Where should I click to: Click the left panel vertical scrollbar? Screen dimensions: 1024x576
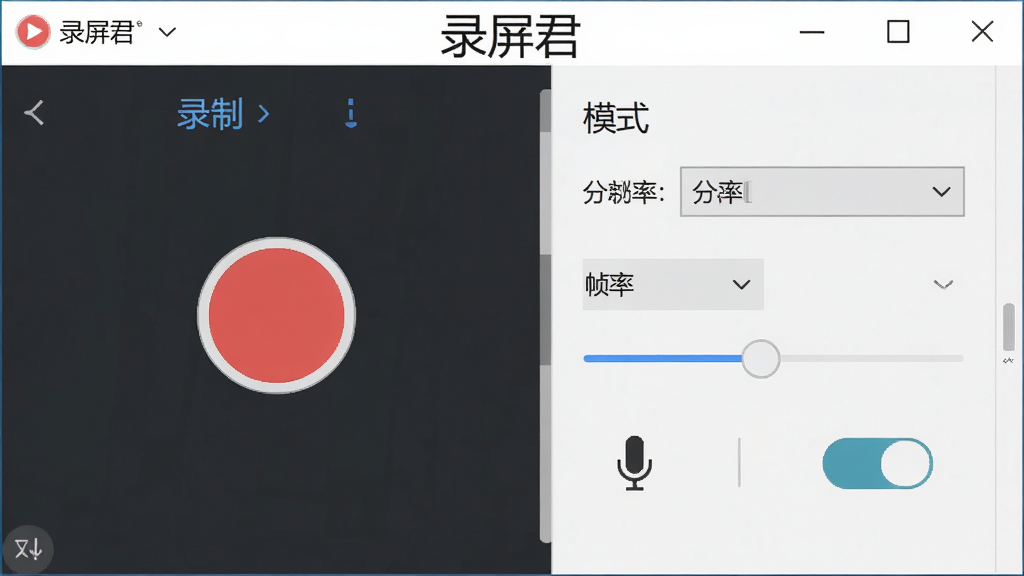pyautogui.click(x=545, y=315)
